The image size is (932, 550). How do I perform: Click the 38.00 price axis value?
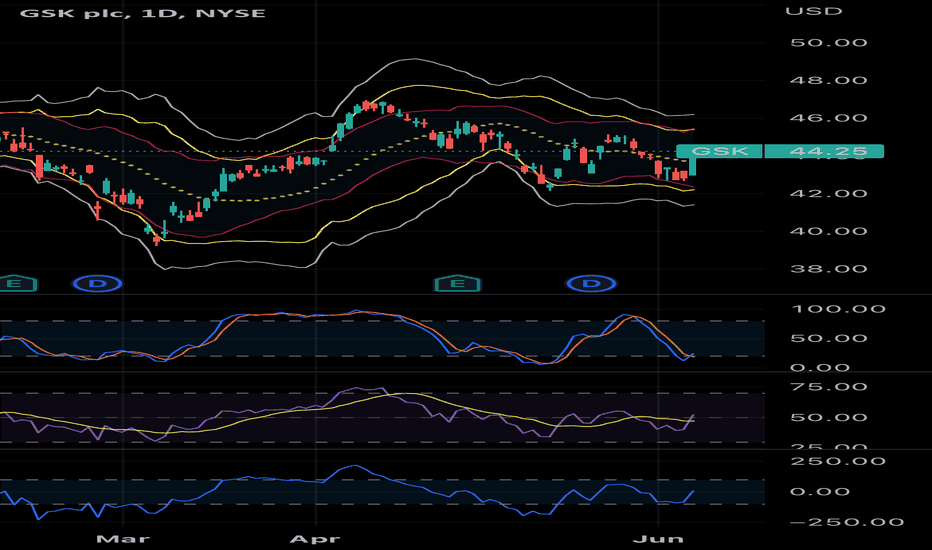click(x=829, y=269)
